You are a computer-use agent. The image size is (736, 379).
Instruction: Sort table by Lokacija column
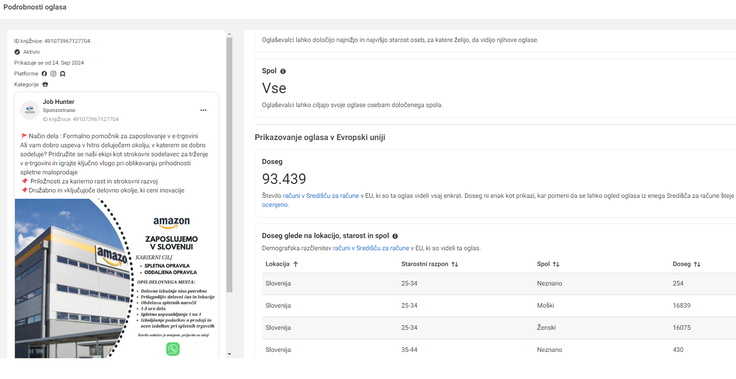click(282, 264)
